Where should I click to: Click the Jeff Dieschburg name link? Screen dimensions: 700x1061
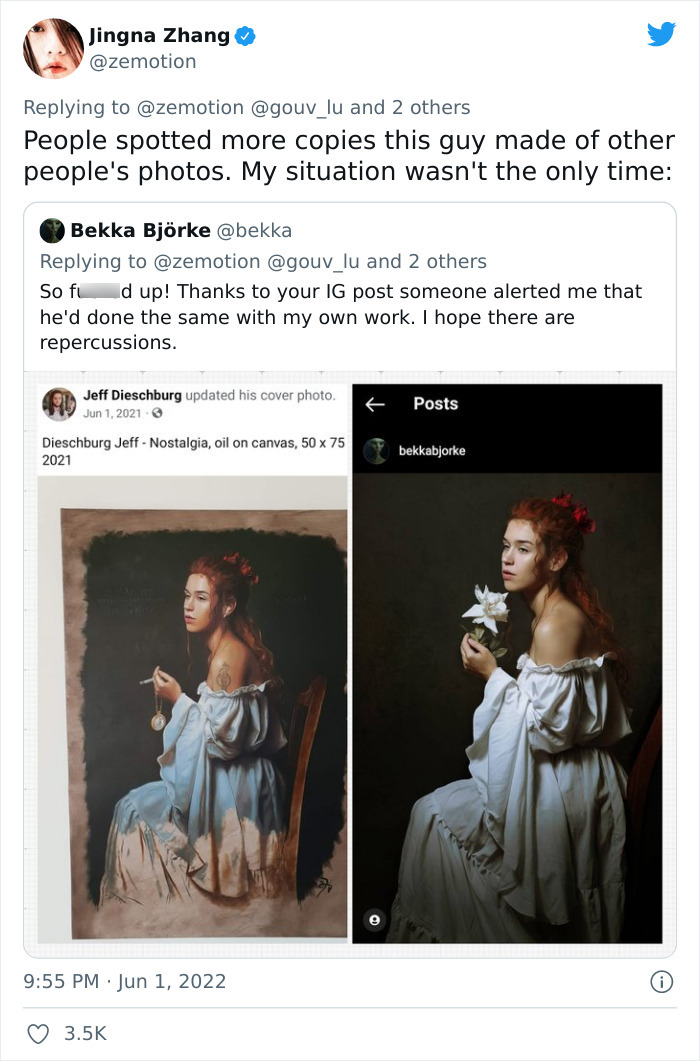pos(132,395)
